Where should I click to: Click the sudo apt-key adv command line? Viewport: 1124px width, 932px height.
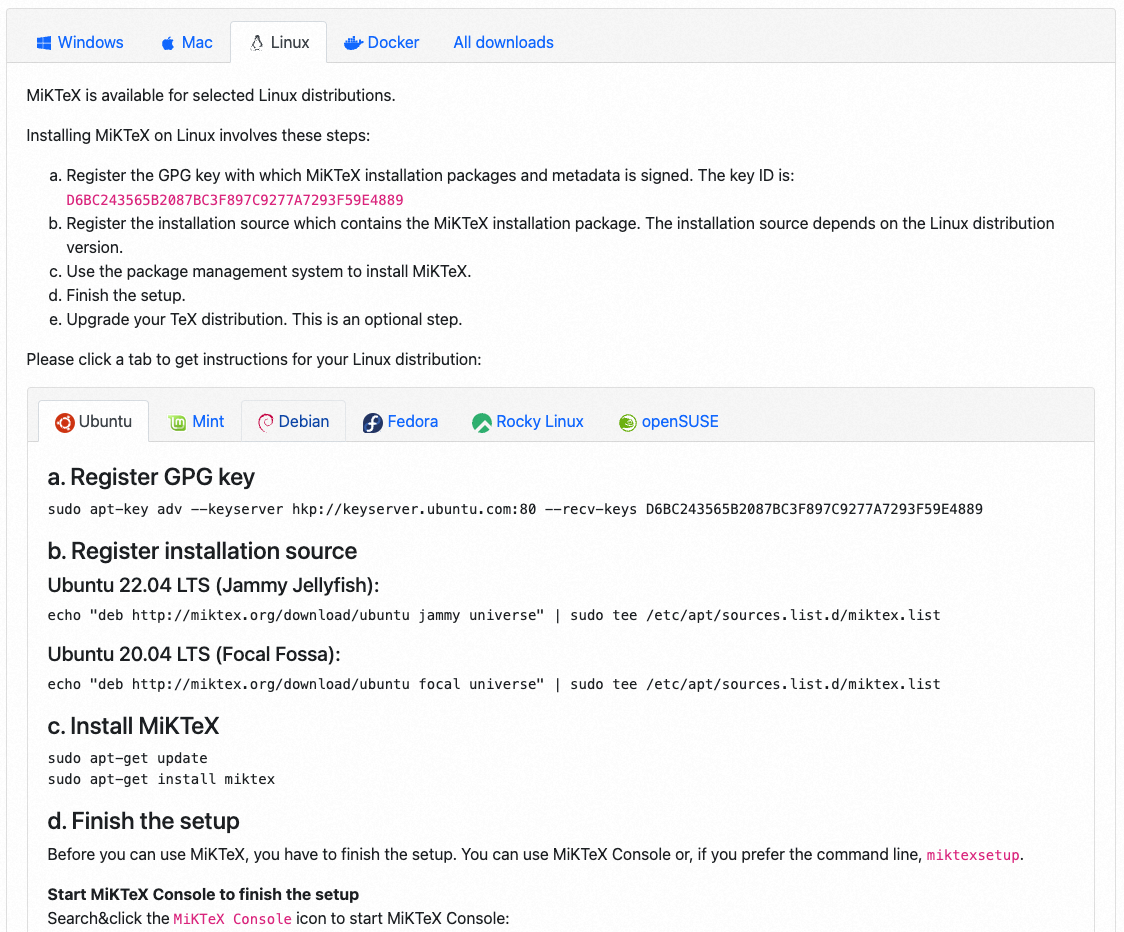(515, 509)
